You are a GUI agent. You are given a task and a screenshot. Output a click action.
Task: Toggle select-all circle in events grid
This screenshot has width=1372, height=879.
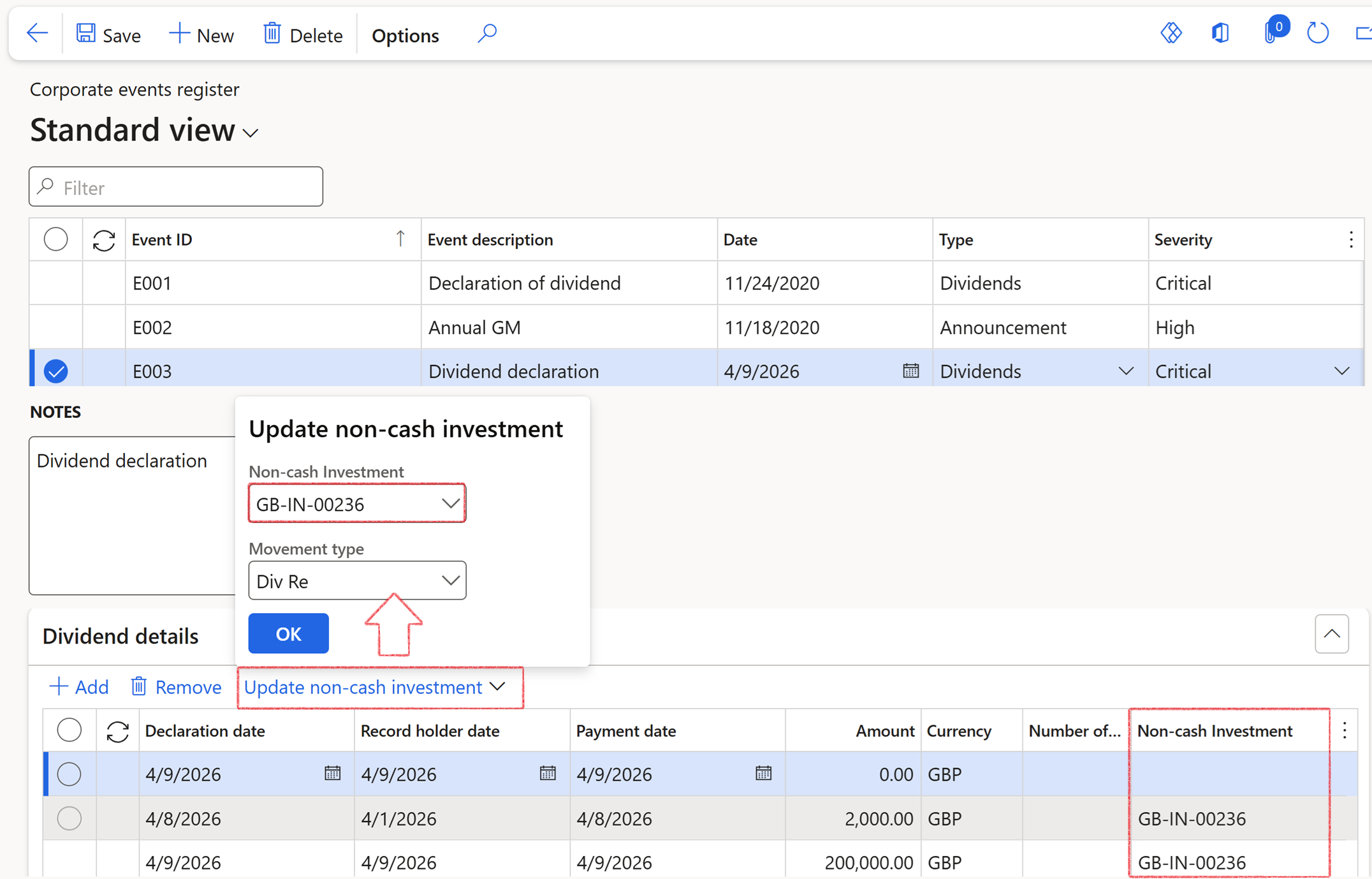tap(55, 240)
